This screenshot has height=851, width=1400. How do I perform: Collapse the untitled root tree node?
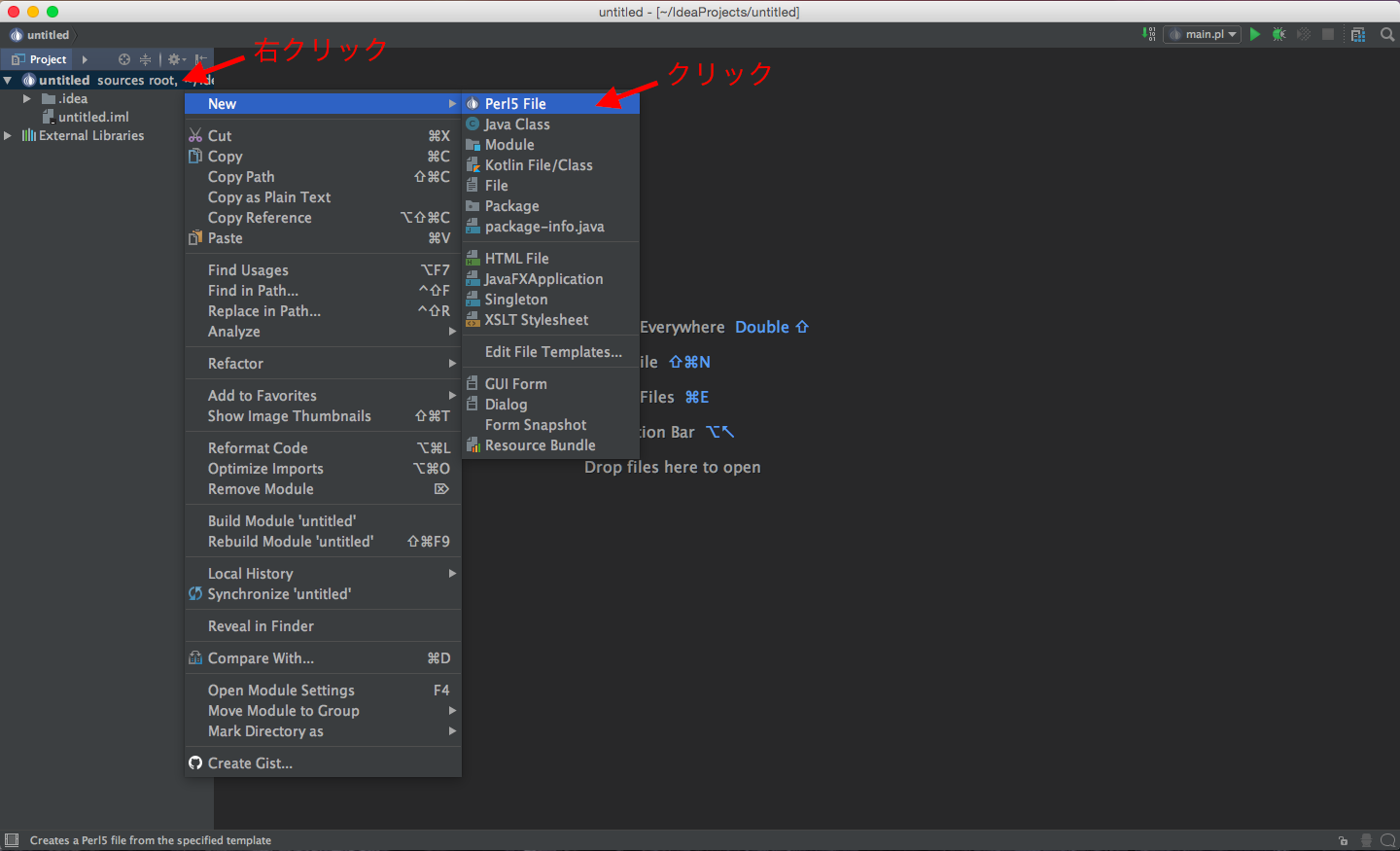8,81
